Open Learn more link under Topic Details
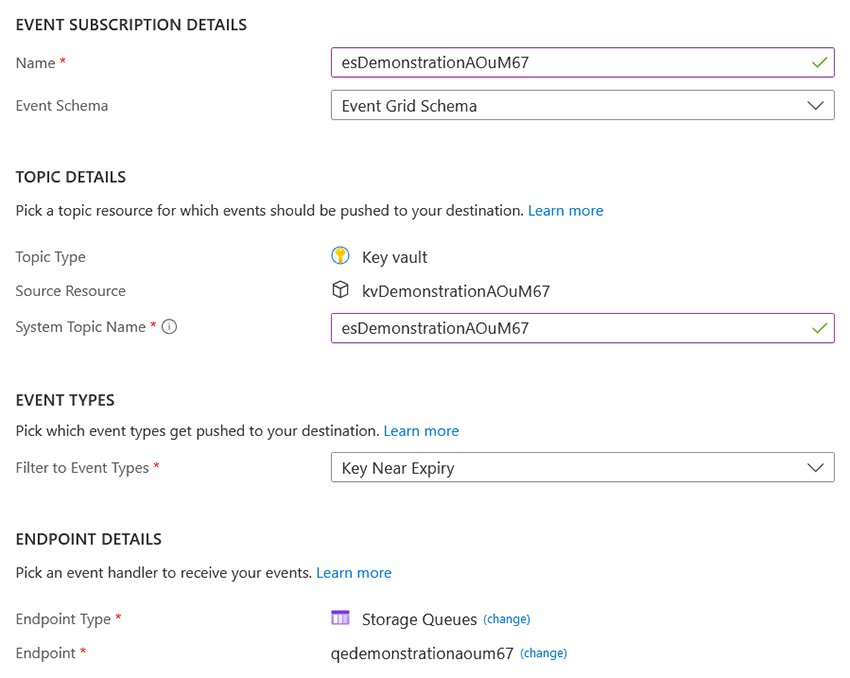 (x=565, y=211)
